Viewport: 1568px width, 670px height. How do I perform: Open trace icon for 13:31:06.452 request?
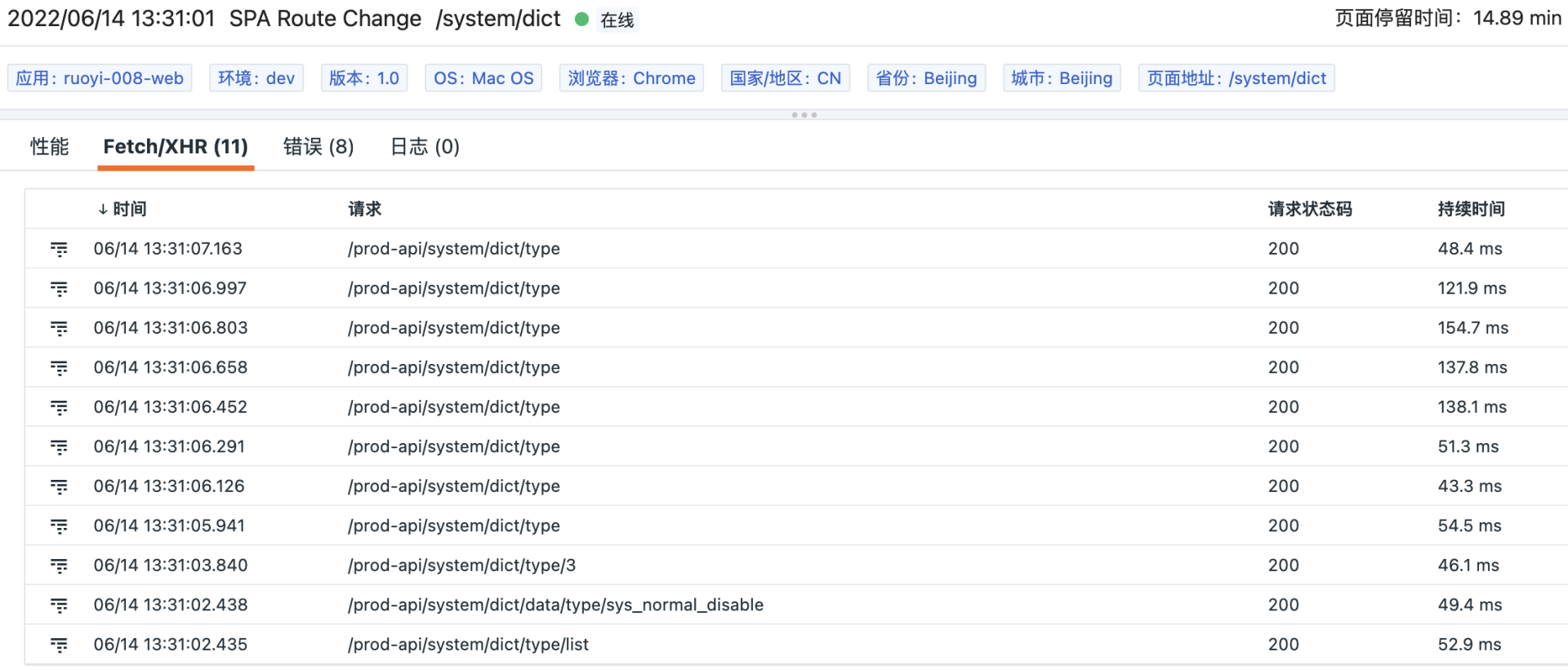(59, 407)
